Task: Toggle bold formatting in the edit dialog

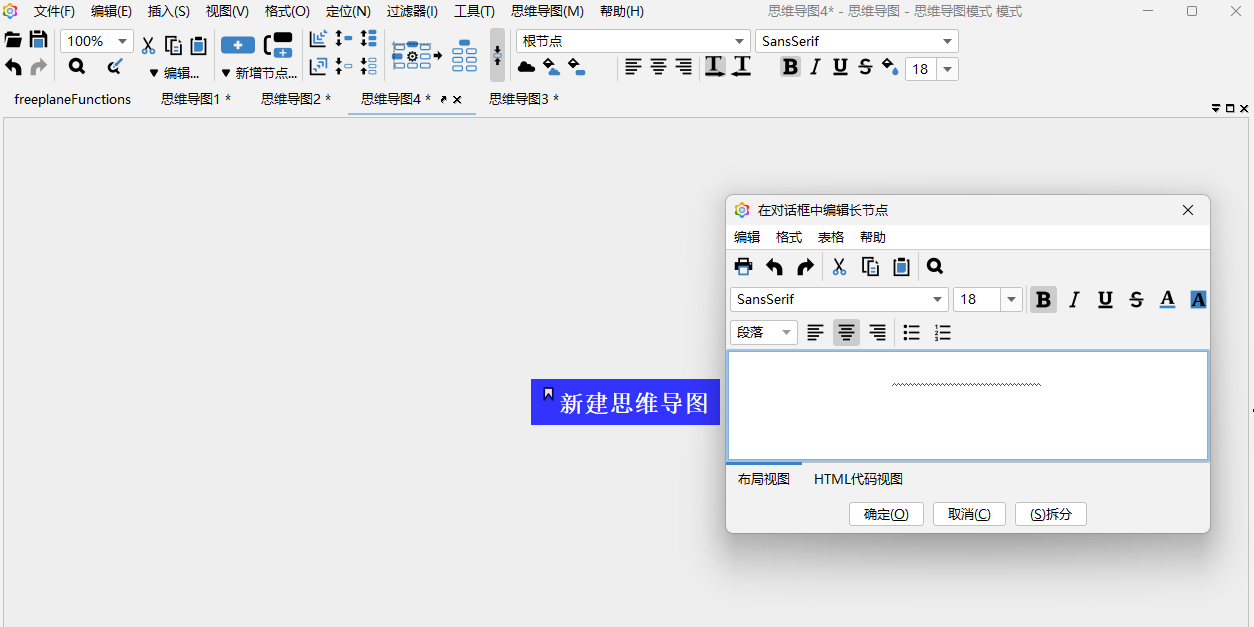Action: (x=1043, y=299)
